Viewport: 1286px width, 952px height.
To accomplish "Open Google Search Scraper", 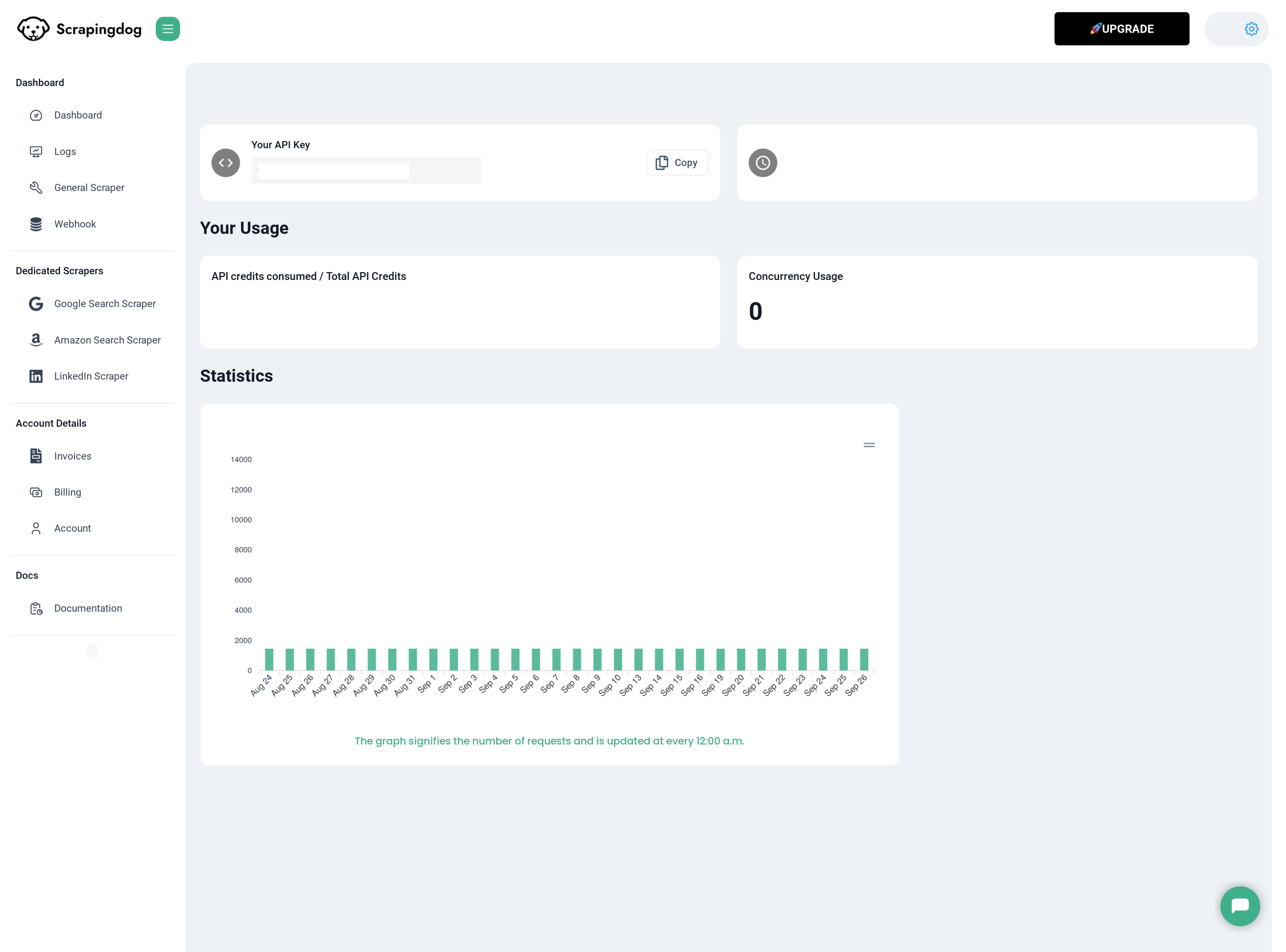I will (x=105, y=304).
